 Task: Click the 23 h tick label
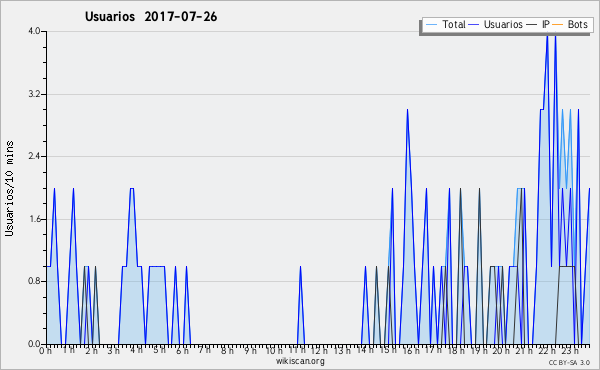coord(570,351)
